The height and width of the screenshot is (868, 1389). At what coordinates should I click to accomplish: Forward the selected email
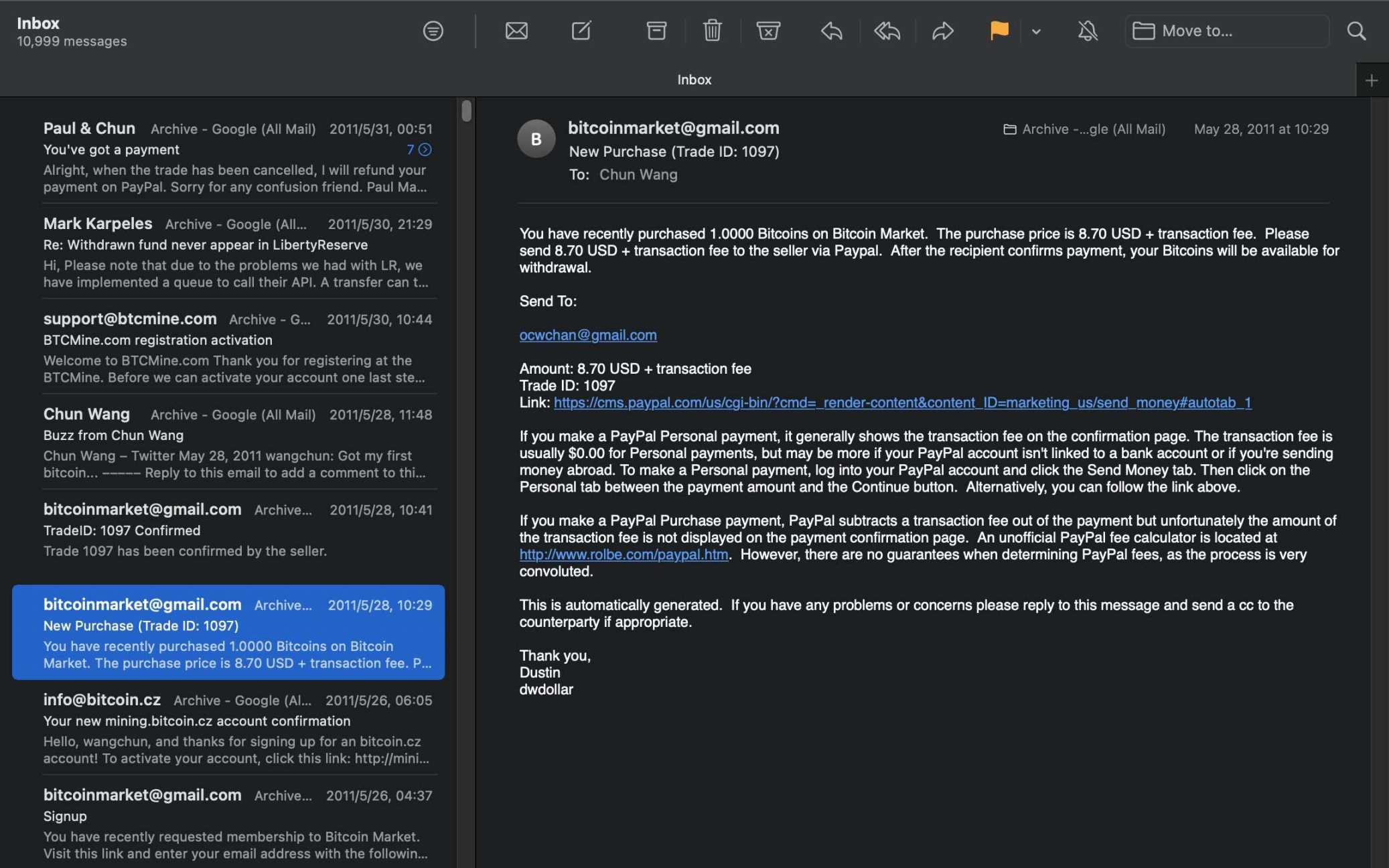coord(942,31)
